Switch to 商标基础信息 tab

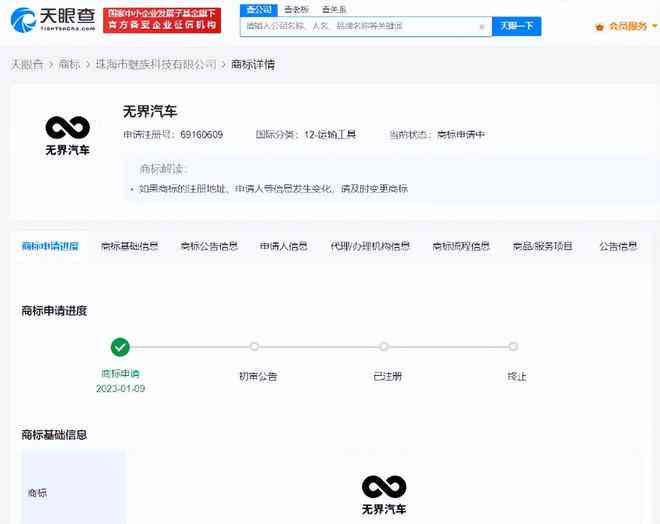(x=130, y=246)
